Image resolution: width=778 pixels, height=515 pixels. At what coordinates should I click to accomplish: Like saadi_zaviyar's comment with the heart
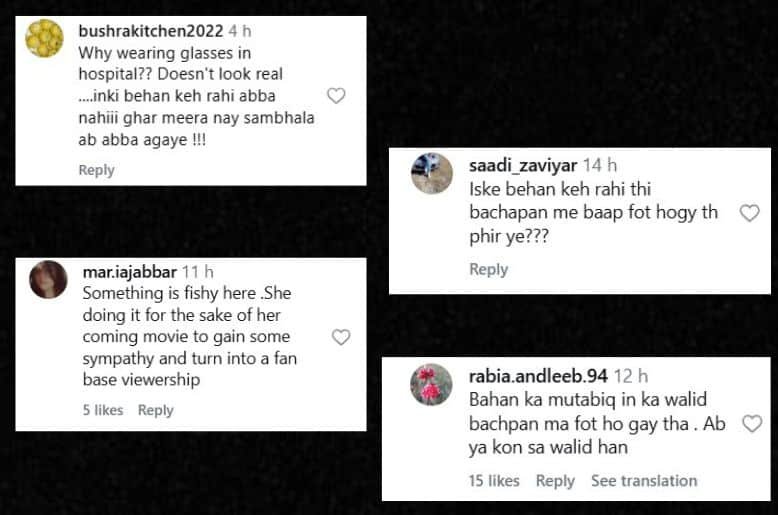coord(748,213)
